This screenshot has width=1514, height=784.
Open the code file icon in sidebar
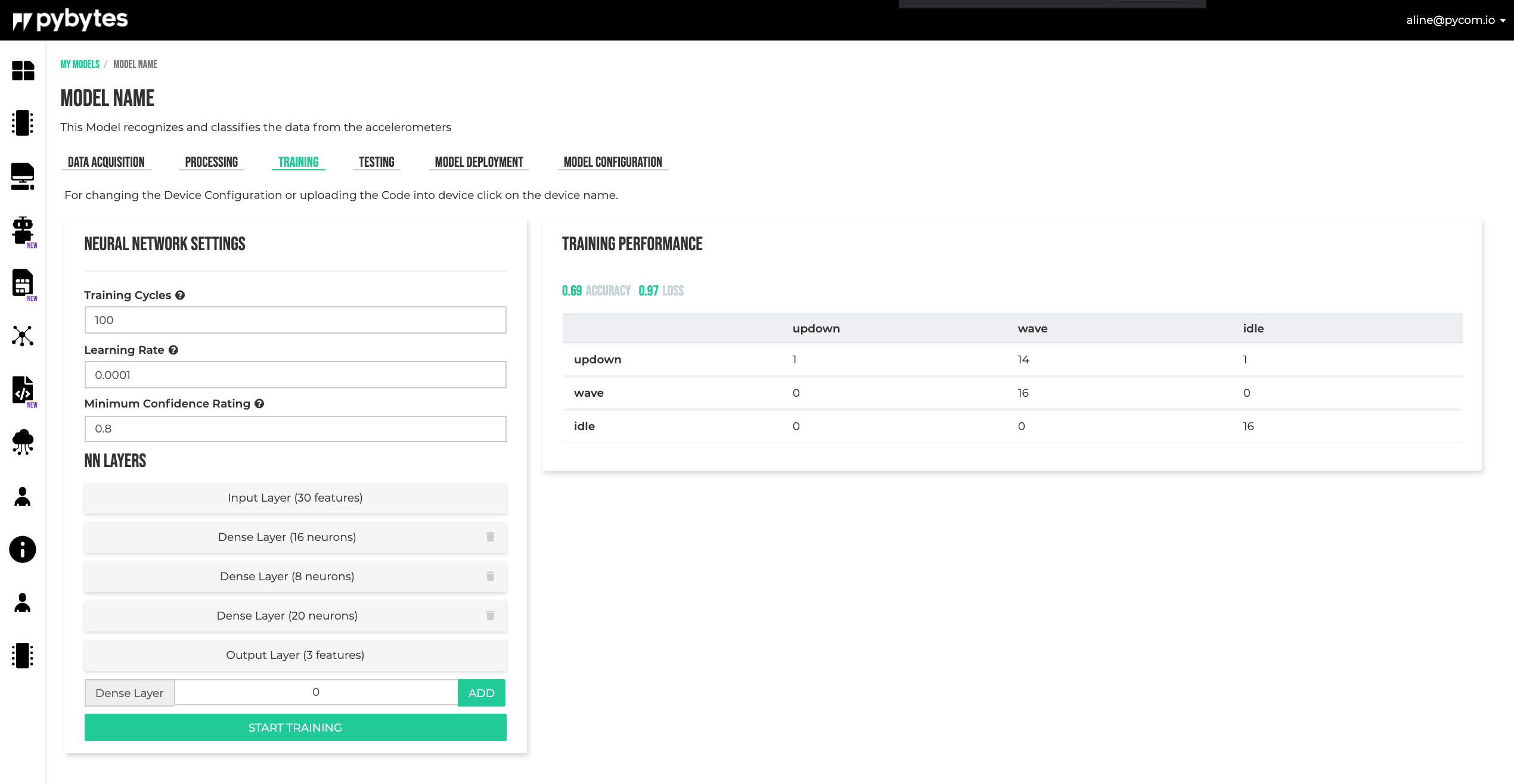23,390
